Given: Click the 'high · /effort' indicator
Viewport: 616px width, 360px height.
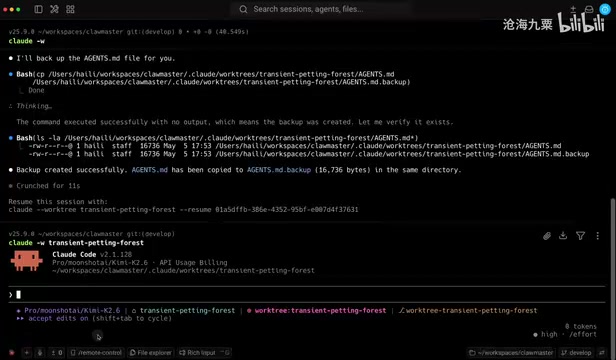Looking at the screenshot, I should 565,334.
